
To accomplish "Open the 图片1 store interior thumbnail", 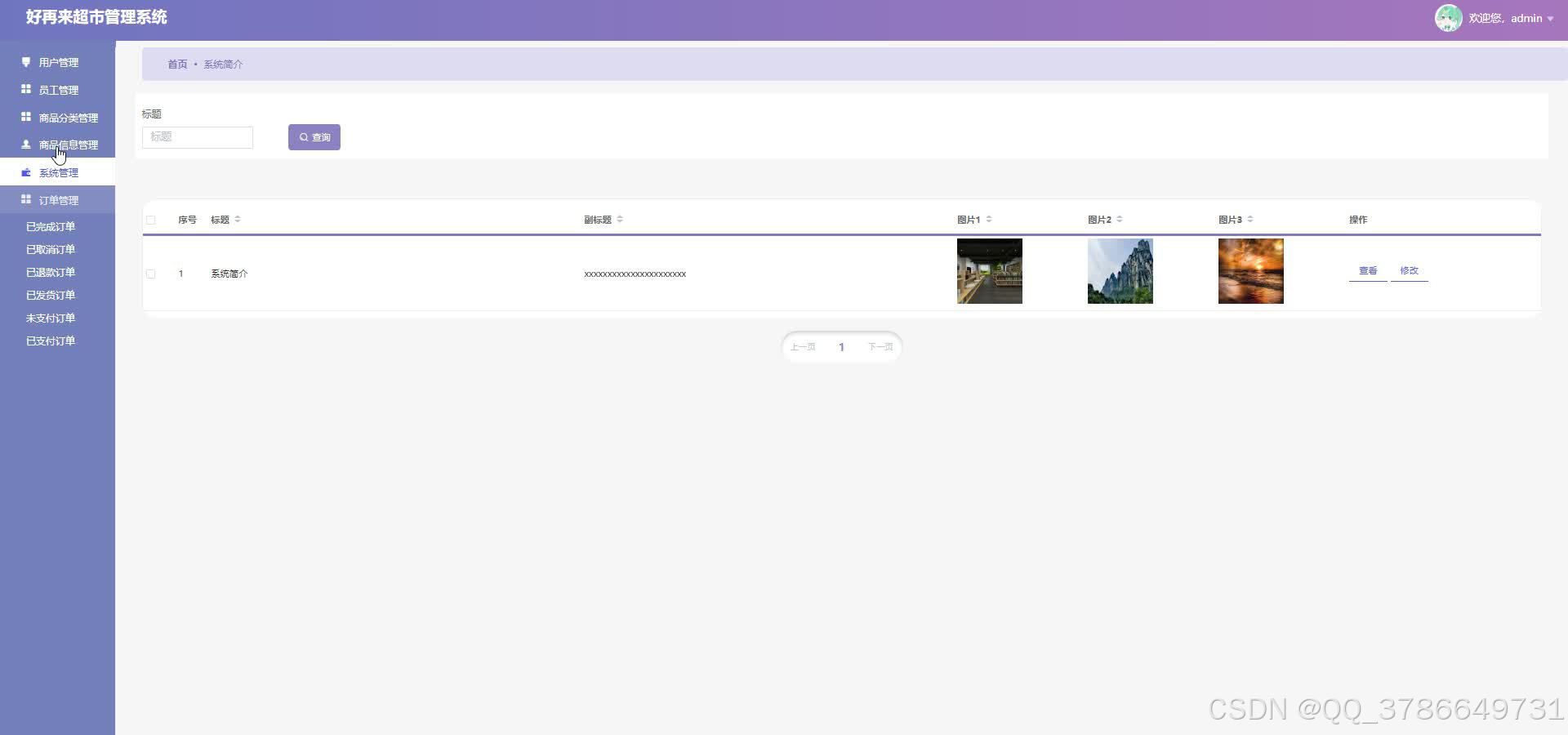I will [990, 271].
